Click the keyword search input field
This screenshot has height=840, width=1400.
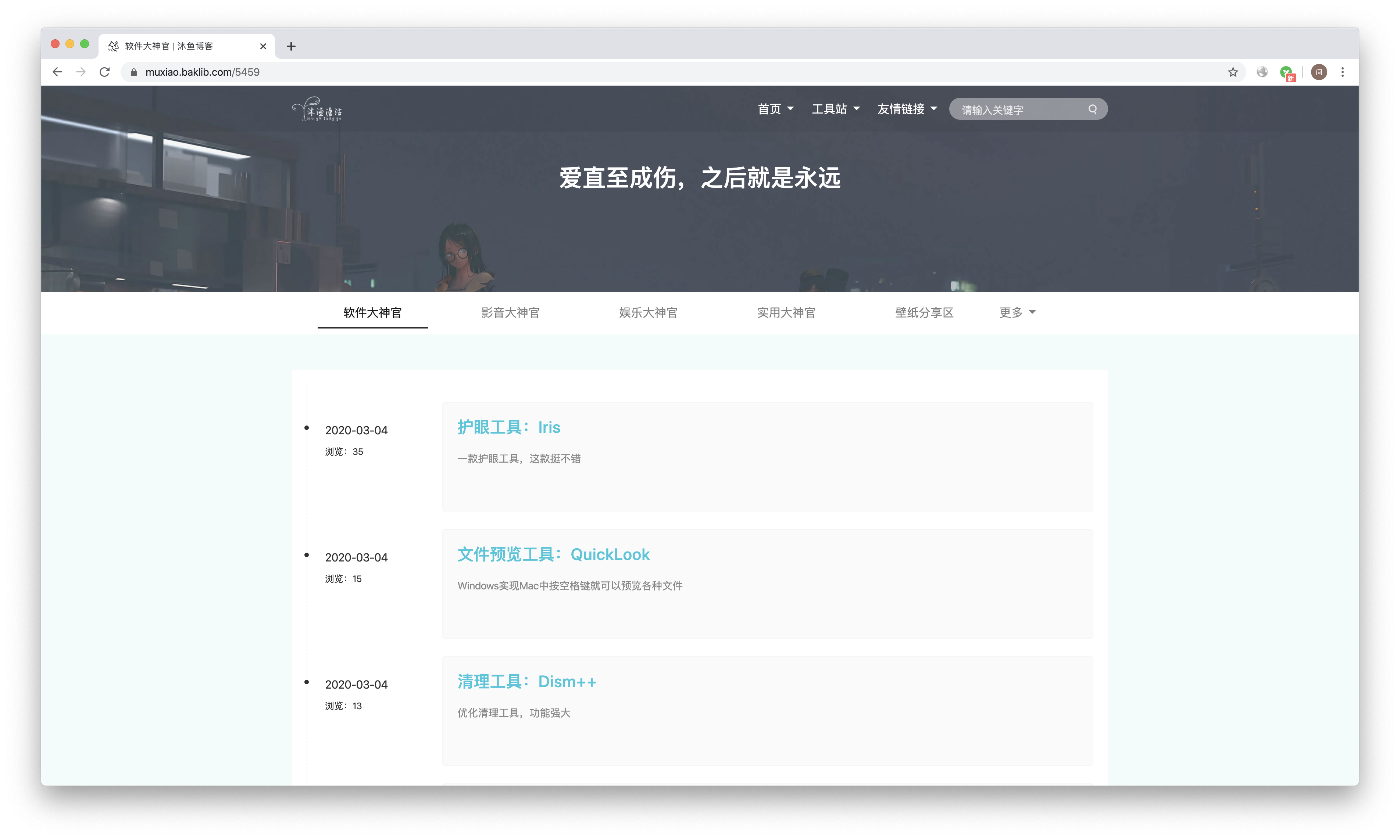click(1019, 109)
